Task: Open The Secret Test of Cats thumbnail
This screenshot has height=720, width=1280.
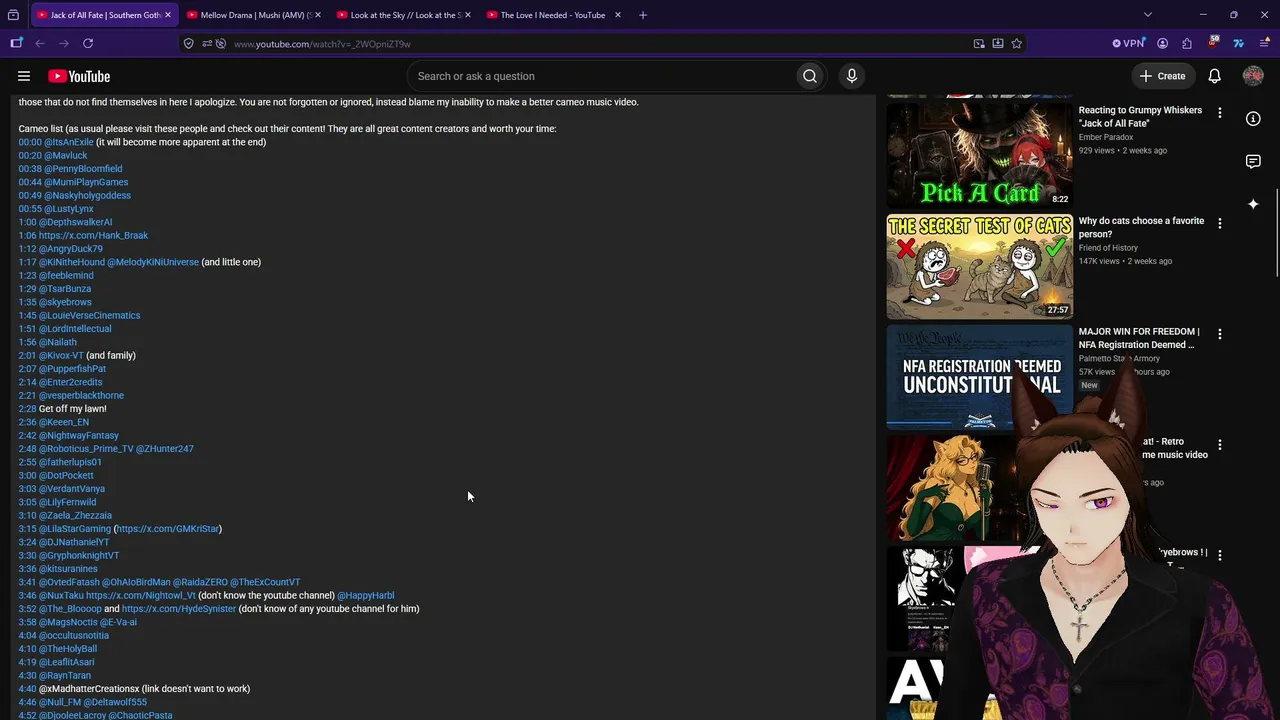Action: (980, 266)
